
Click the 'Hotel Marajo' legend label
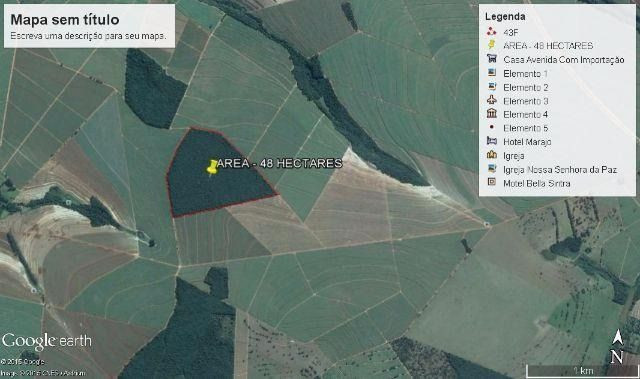tap(527, 142)
